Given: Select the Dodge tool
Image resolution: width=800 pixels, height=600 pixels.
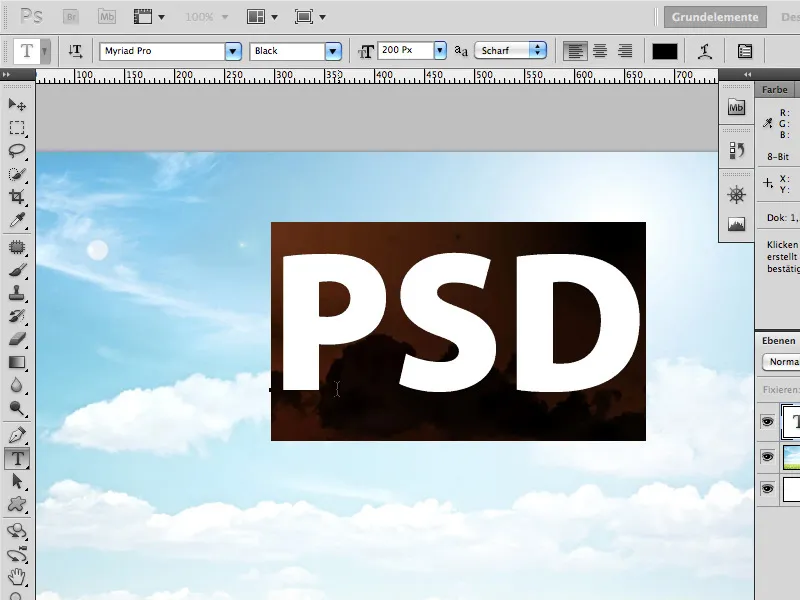Looking at the screenshot, I should (x=17, y=408).
